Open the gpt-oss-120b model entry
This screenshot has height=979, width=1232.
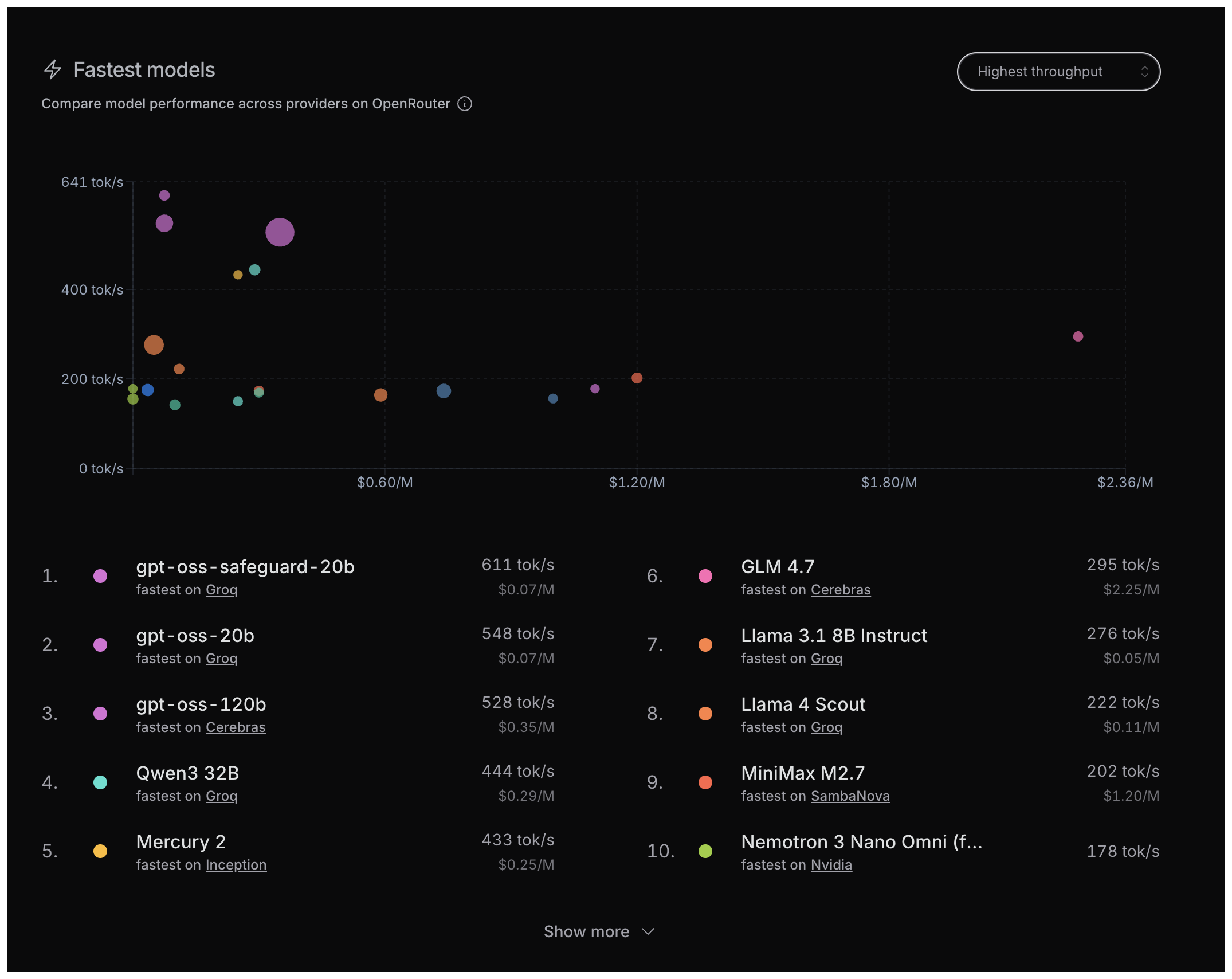[x=201, y=704]
